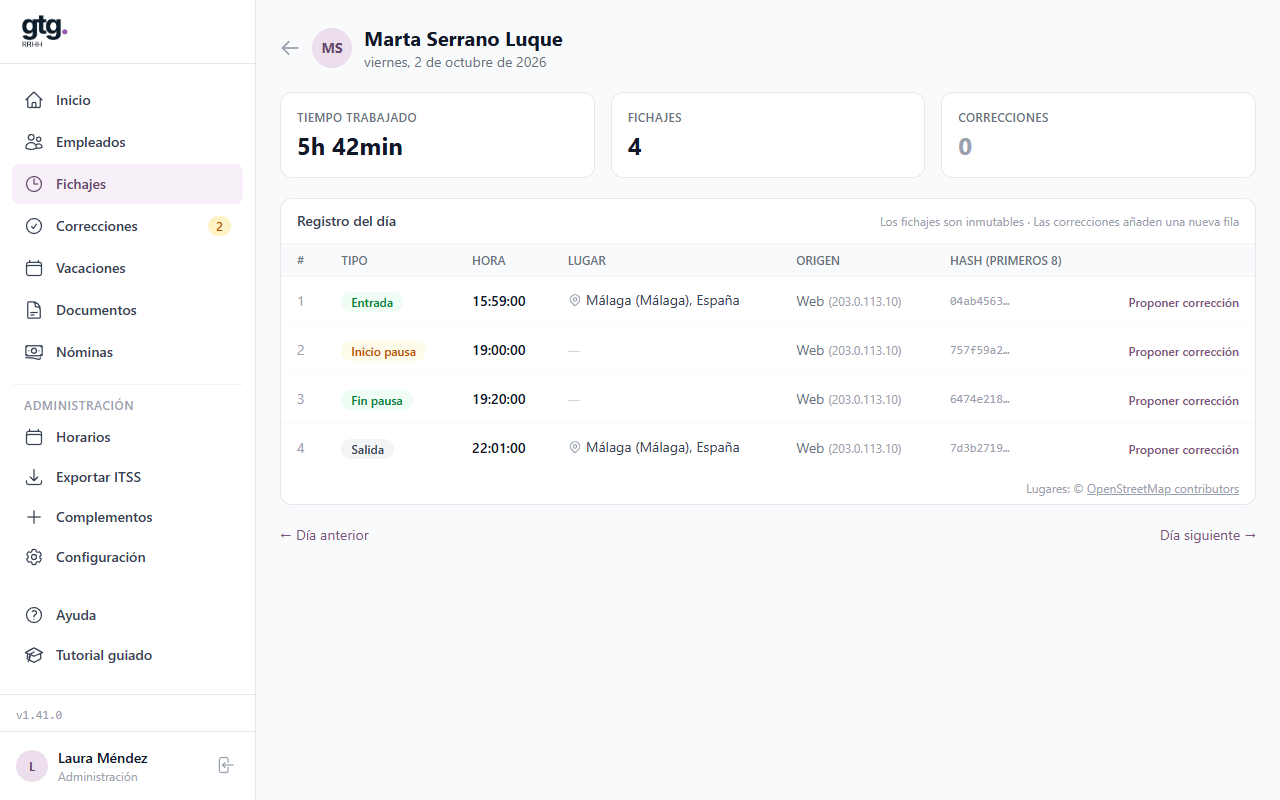The image size is (1280, 800).
Task: Open the Inicio menu item
Action: pyautogui.click(x=127, y=100)
